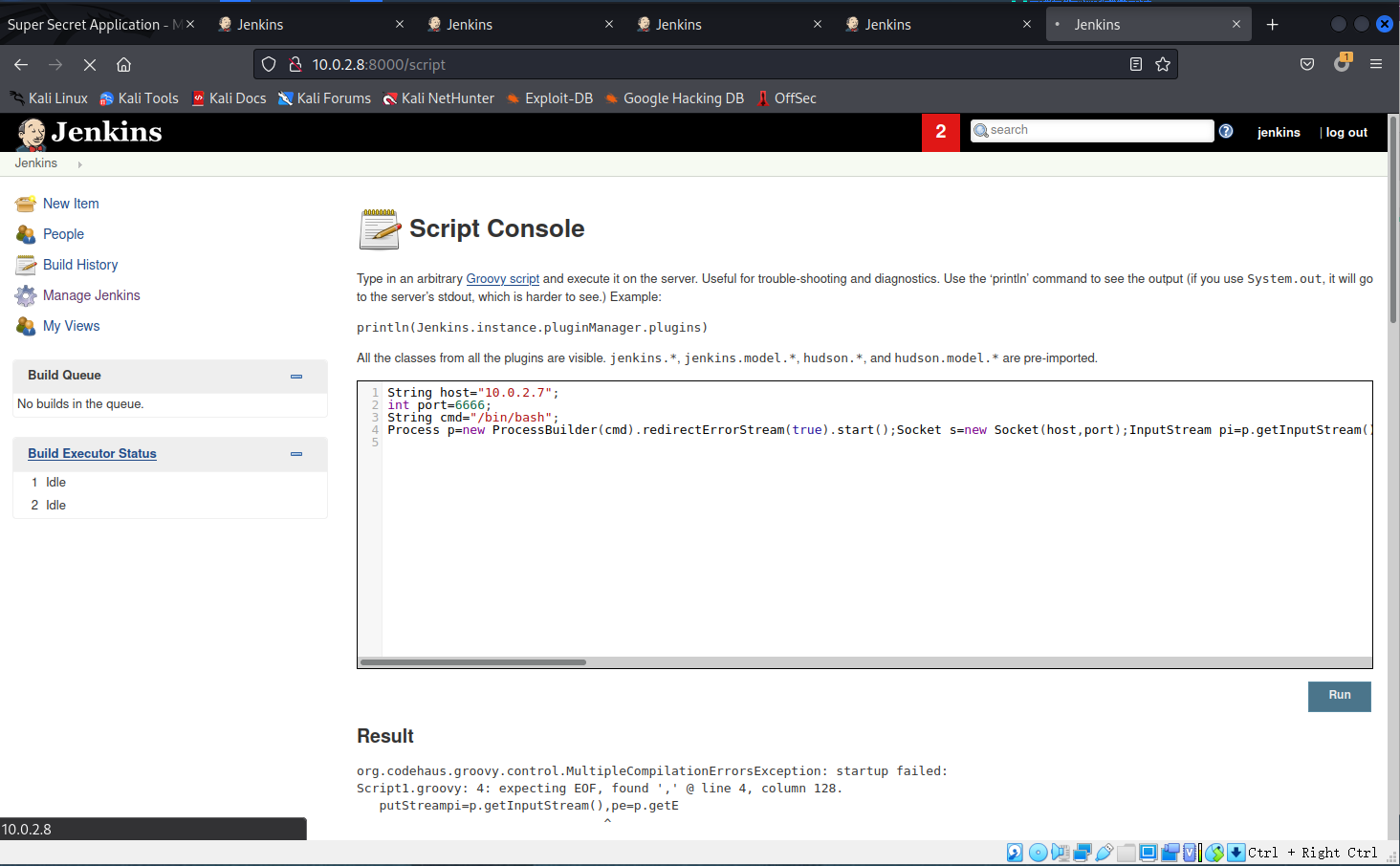Collapse the Build Executor Status panel
This screenshot has width=1400, height=866.
296,454
